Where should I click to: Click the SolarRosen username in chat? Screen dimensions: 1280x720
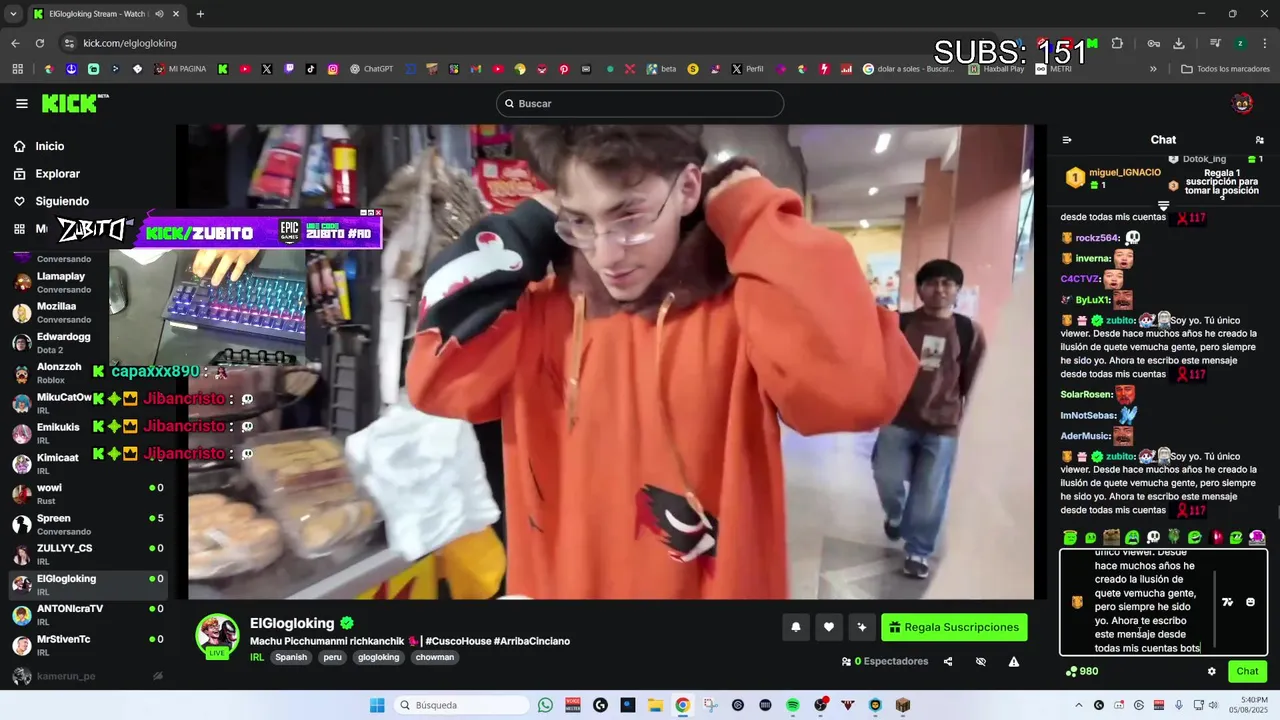tap(1086, 394)
